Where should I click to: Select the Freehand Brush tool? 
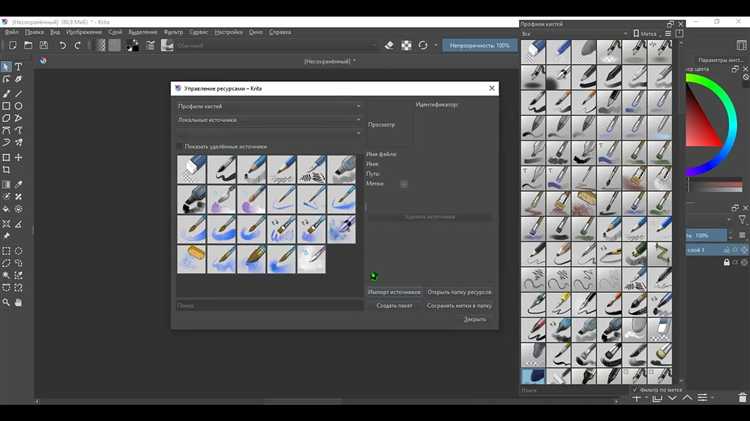6,93
